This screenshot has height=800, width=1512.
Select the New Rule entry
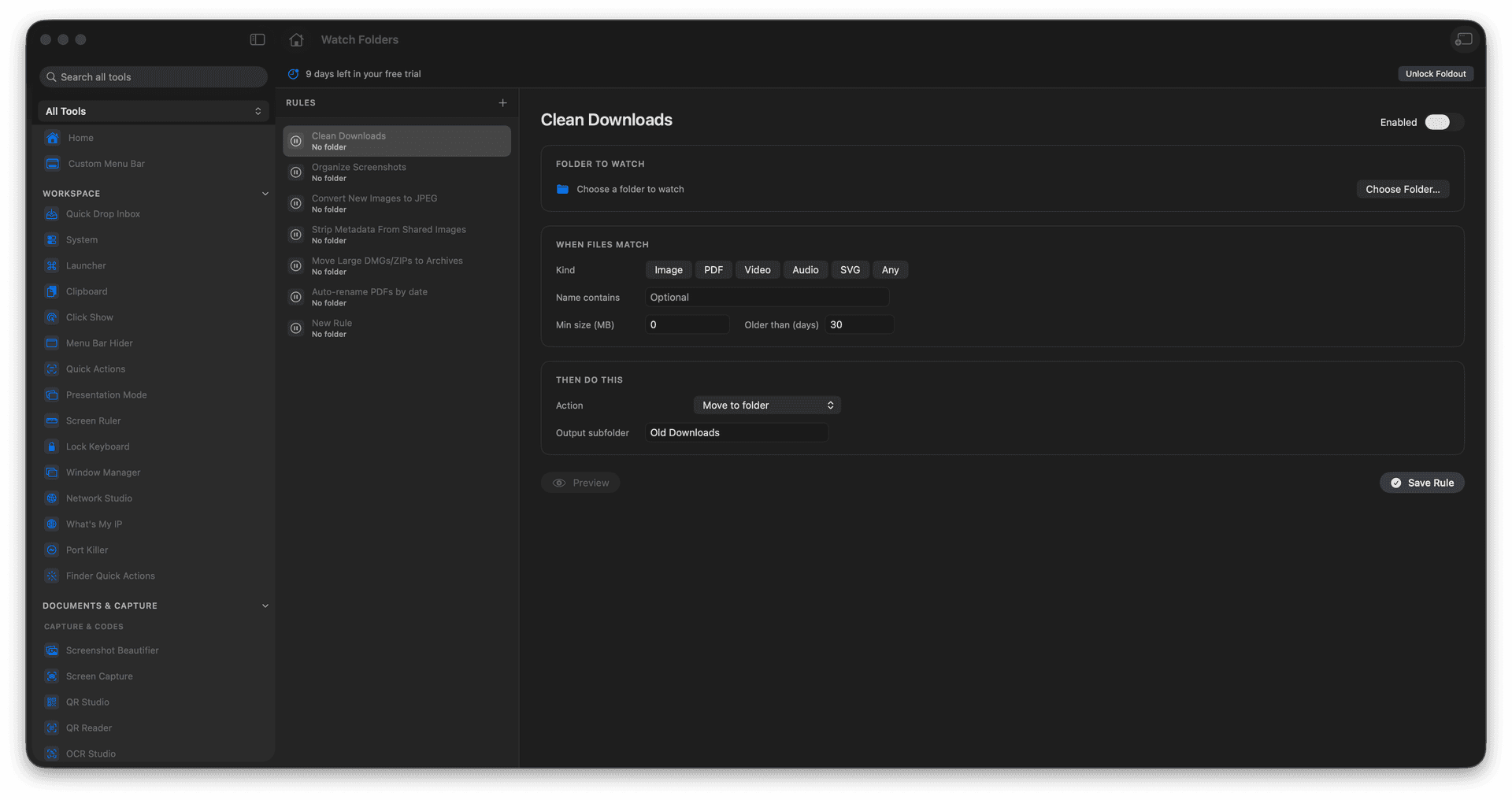point(397,328)
